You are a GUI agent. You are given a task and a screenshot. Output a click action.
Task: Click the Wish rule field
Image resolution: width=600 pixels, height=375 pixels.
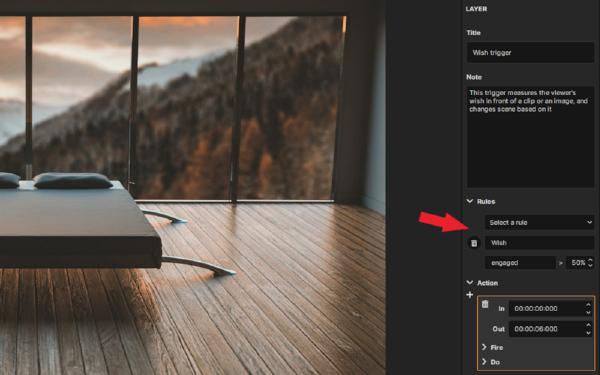click(540, 243)
